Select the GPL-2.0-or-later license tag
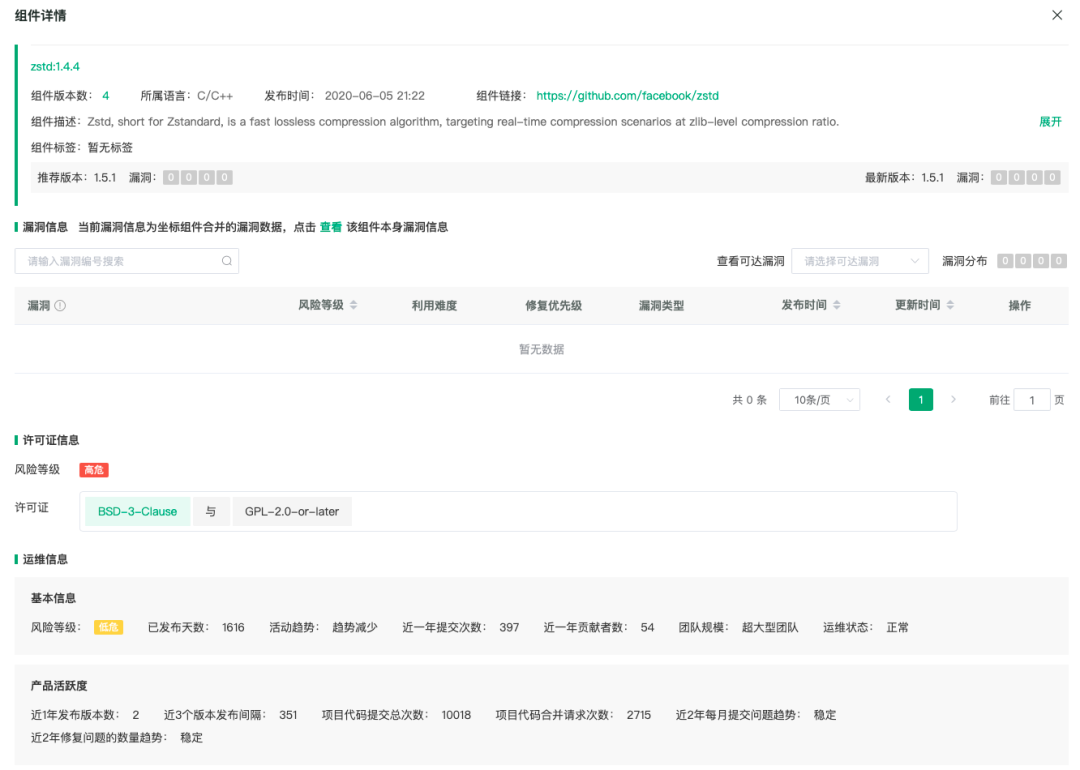Image resolution: width=1080 pixels, height=770 pixels. tap(292, 512)
